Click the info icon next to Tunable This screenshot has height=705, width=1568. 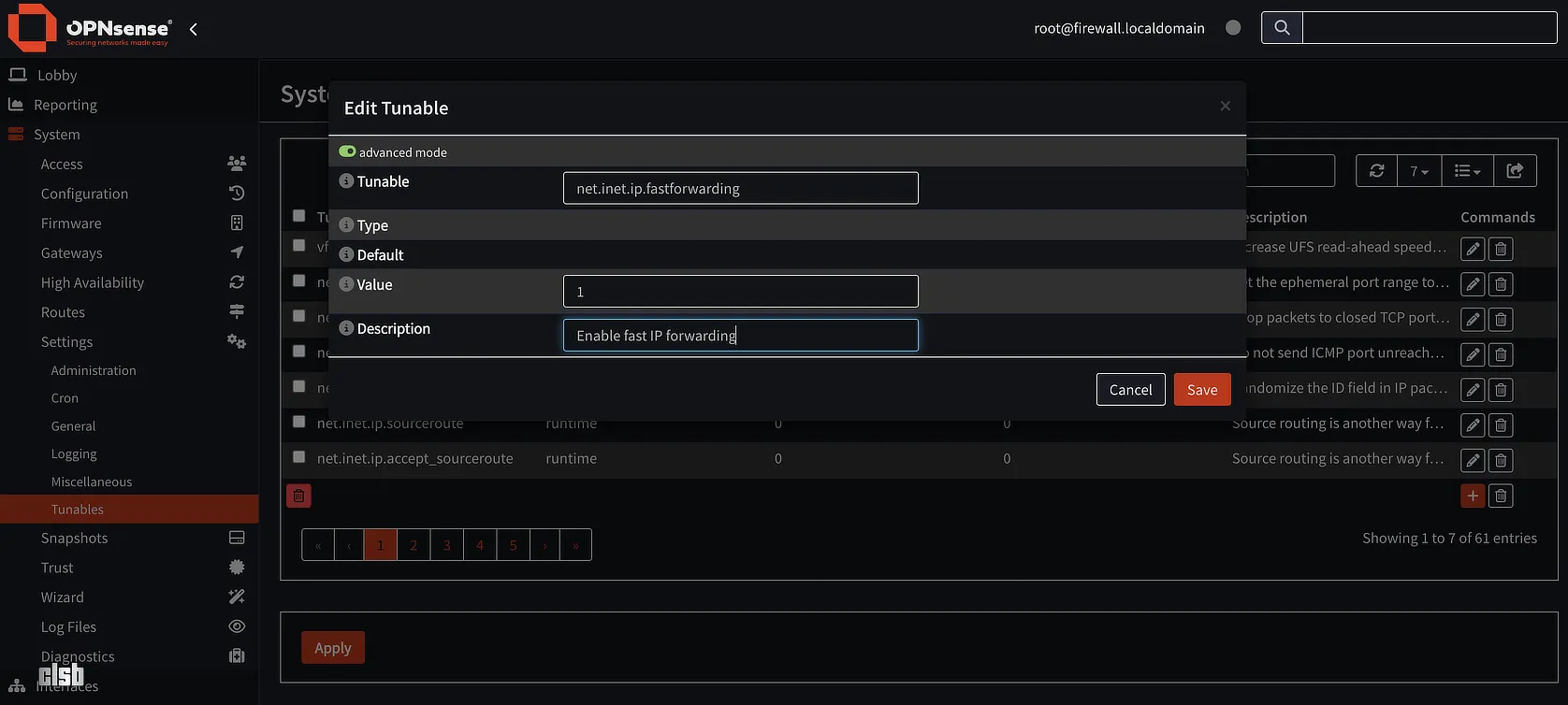pyautogui.click(x=346, y=180)
